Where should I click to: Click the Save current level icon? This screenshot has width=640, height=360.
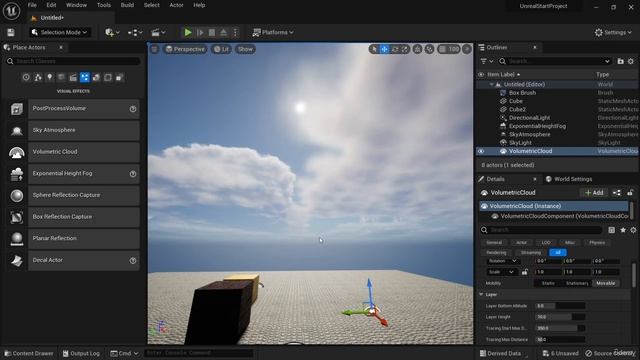(11, 32)
